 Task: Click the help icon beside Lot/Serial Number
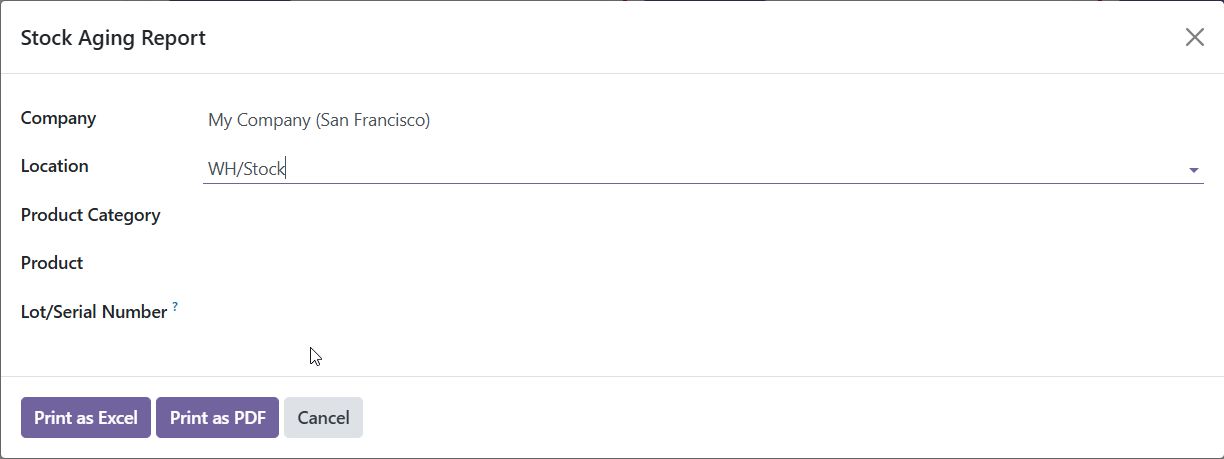tap(175, 307)
